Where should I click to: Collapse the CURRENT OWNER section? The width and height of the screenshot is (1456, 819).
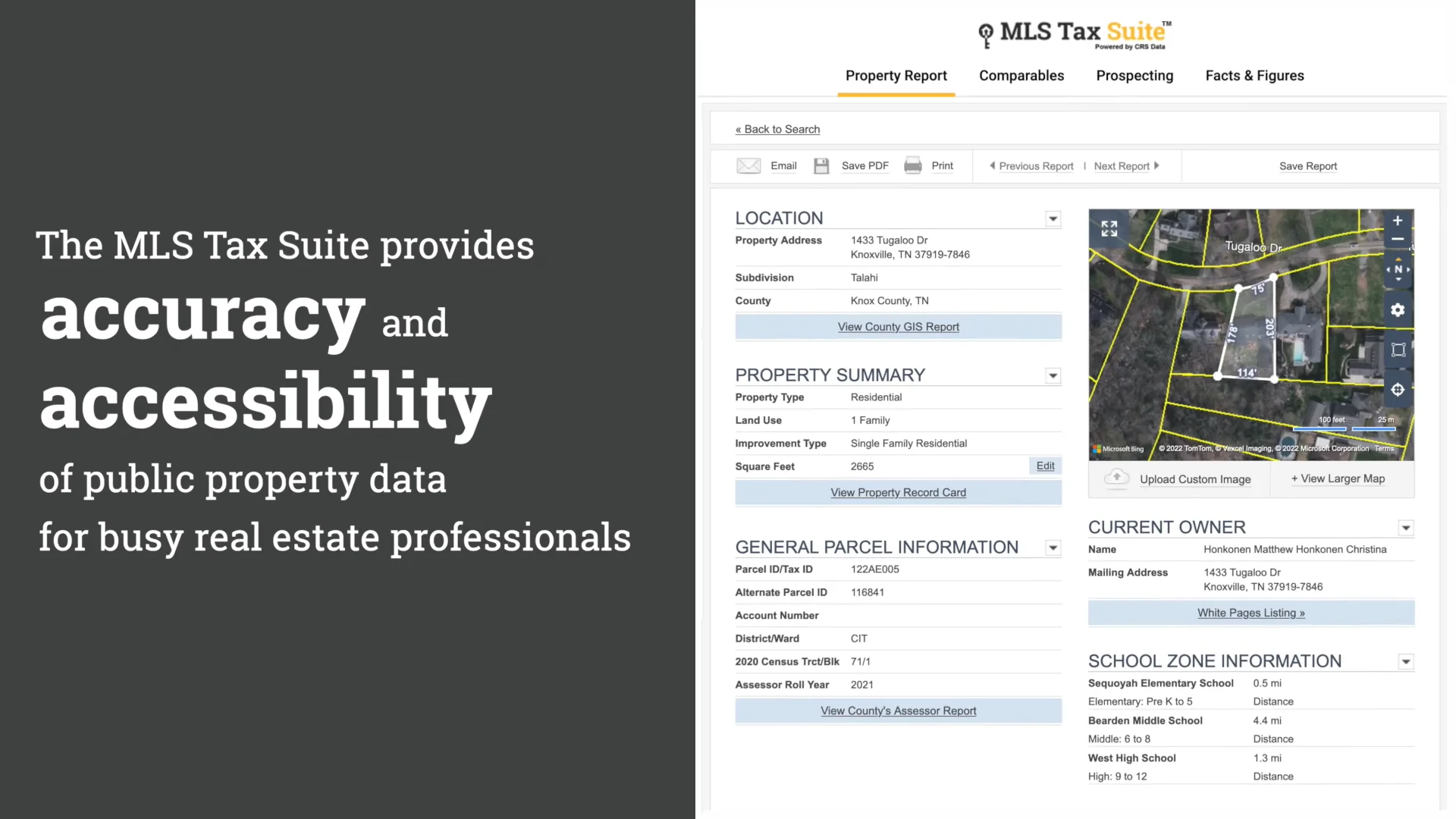1406,528
